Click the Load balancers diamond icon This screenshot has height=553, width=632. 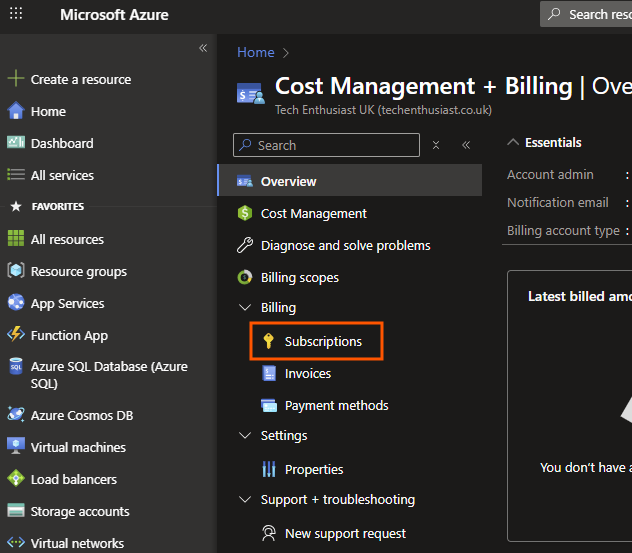[16, 478]
